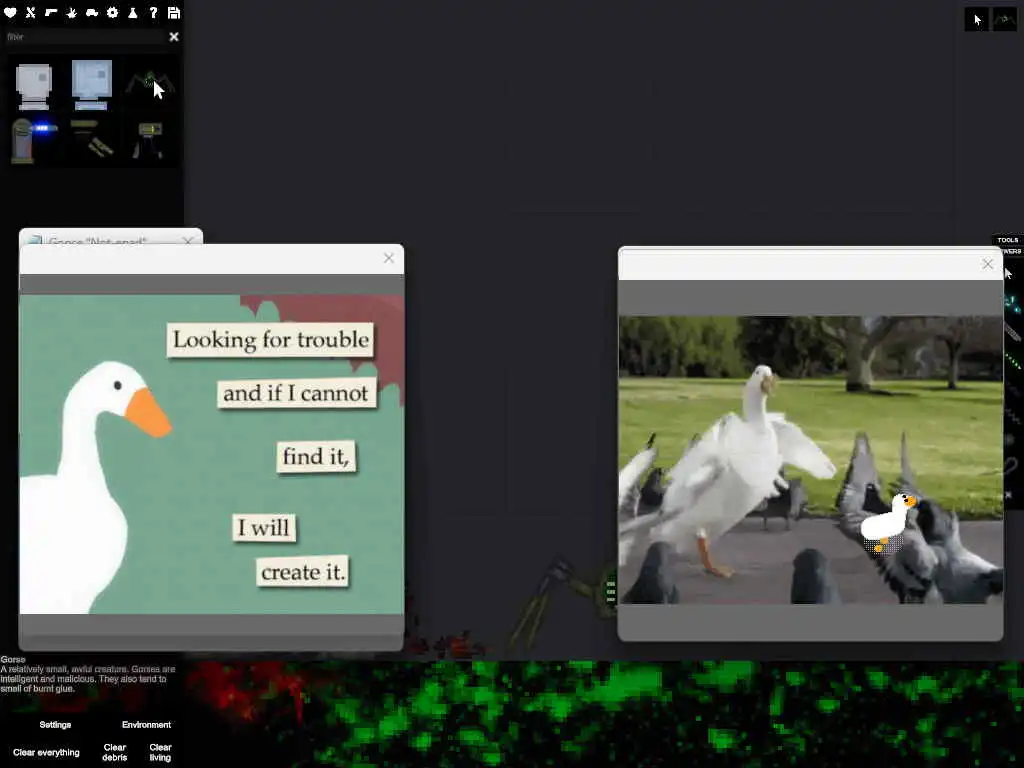Select the dark gun item thumbnail

[91, 139]
